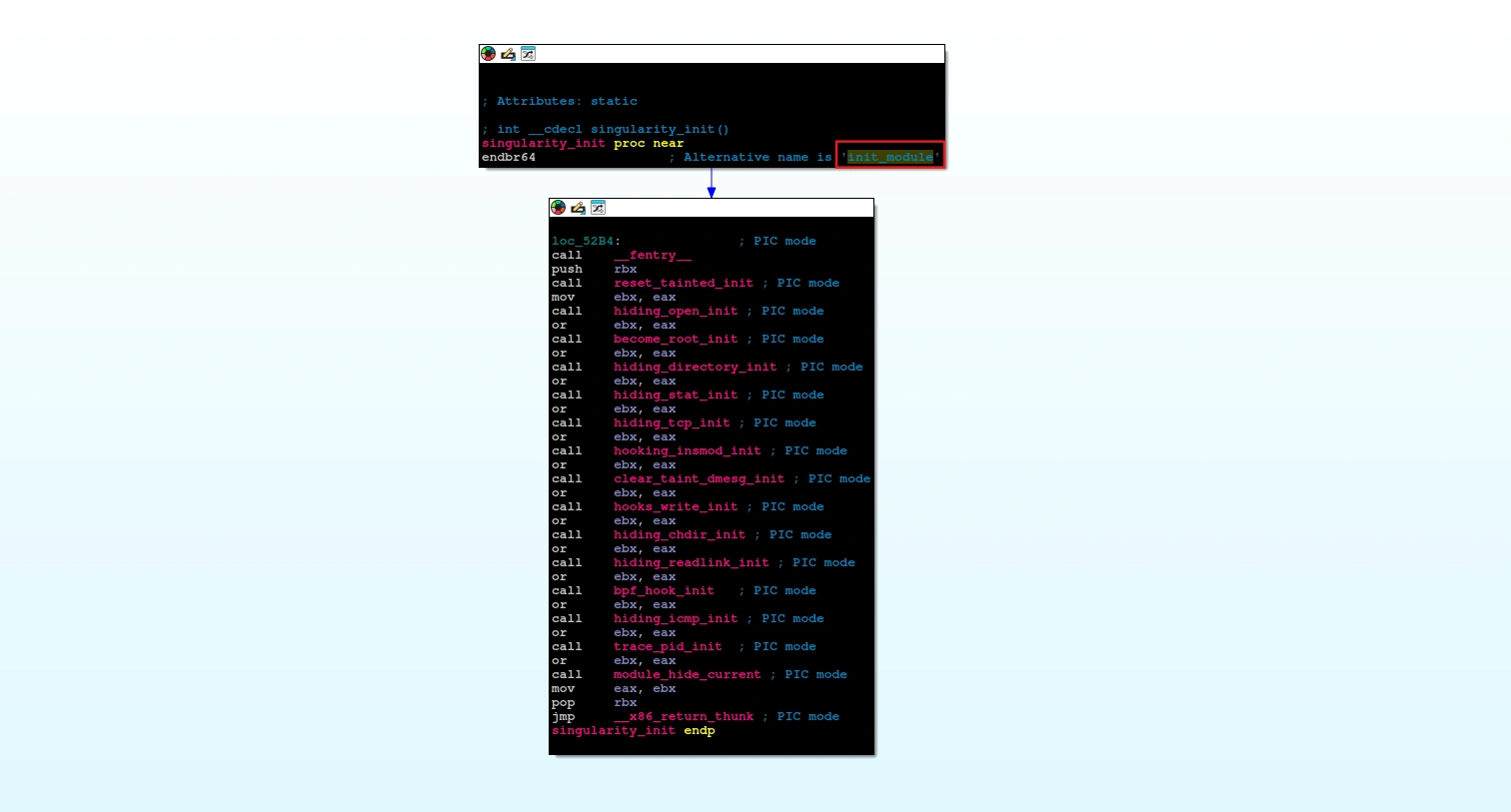Click the node color wheel on singularity_init block

coord(489,53)
